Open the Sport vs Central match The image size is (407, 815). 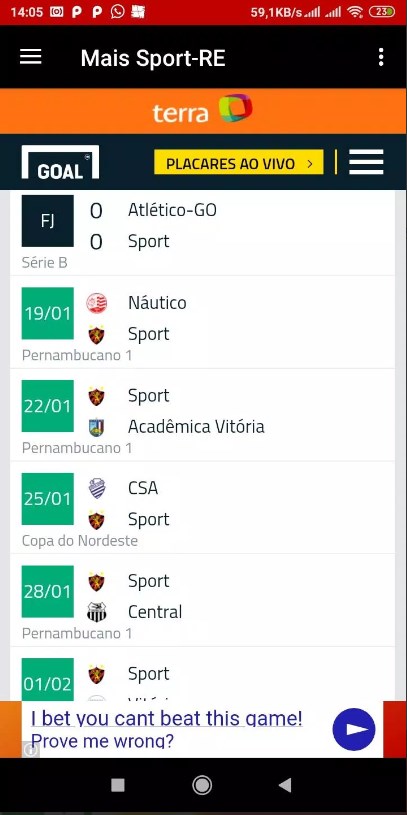pyautogui.click(x=203, y=600)
